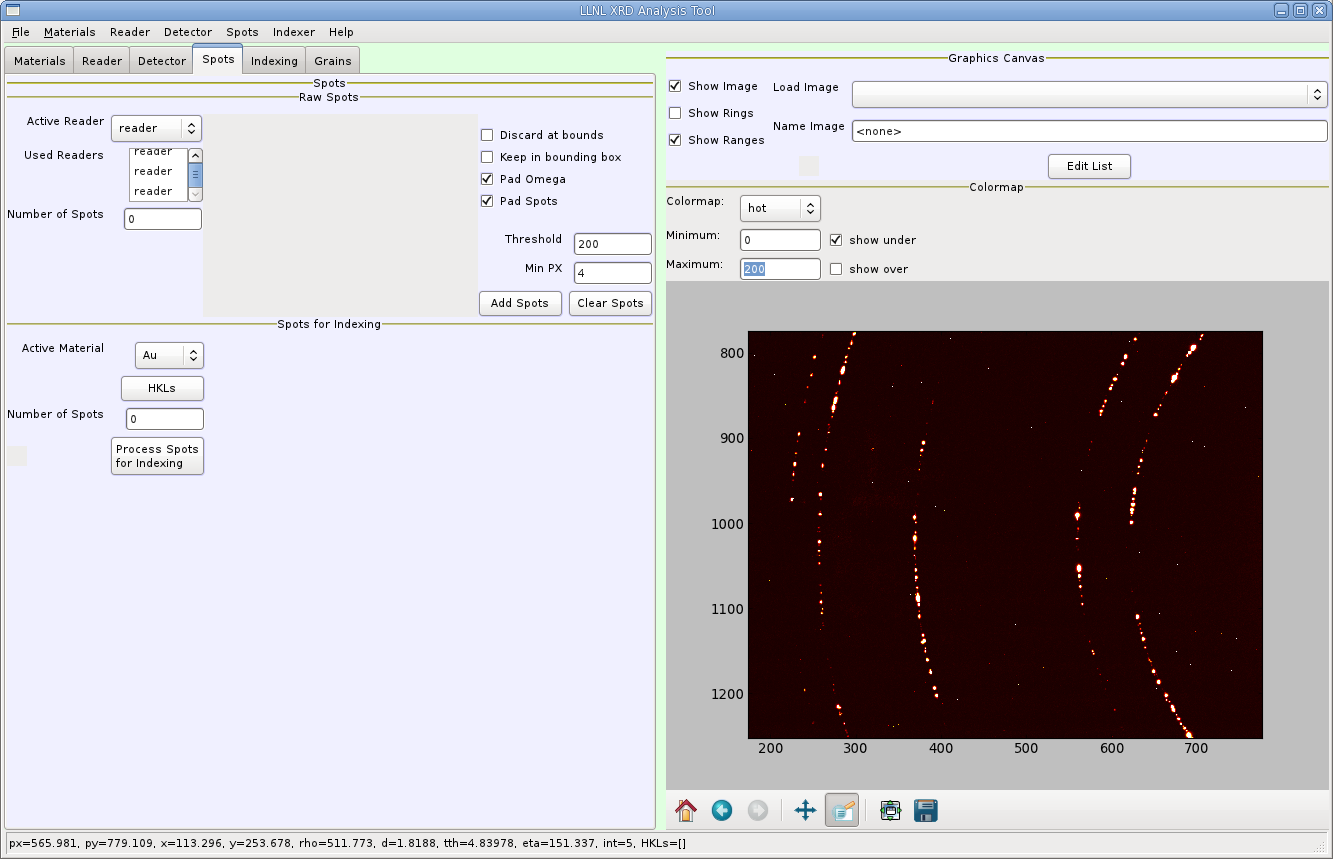Open the Detector menu
The image size is (1333, 859).
coord(188,32)
